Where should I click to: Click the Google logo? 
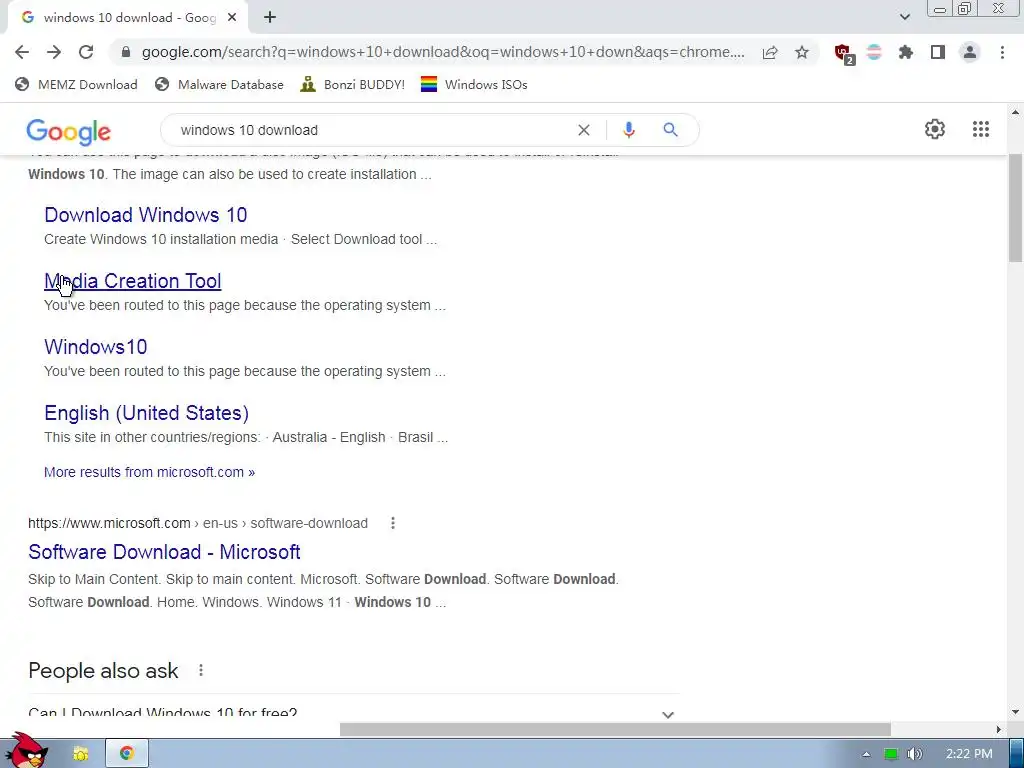(x=69, y=131)
